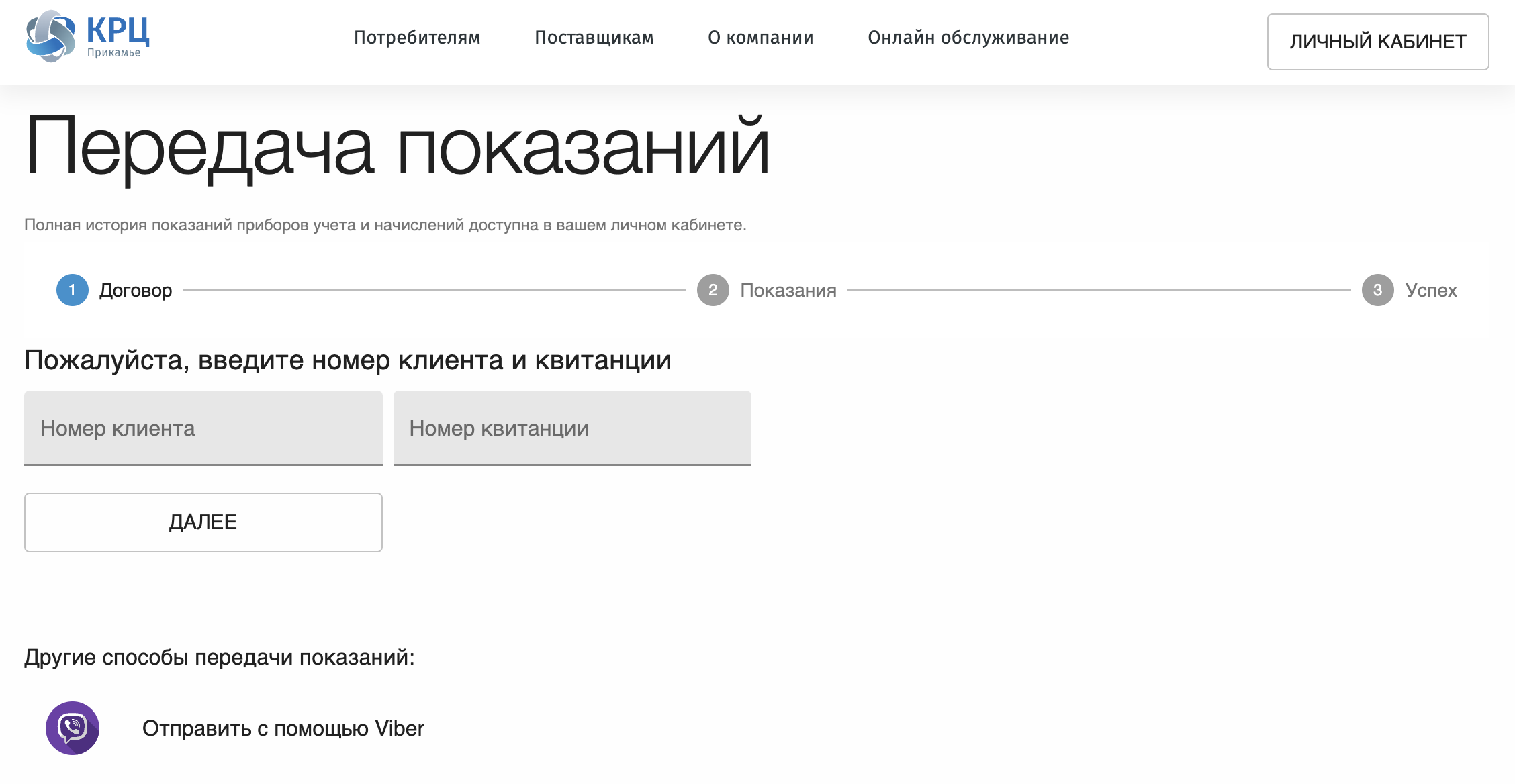Screen dimensions: 1515x784
Task: Focus the Номер клиента input field
Action: 203,428
